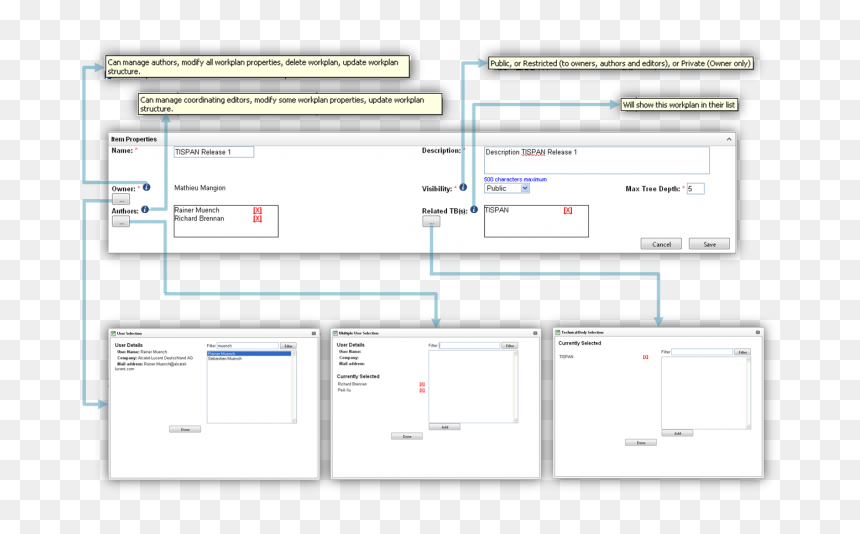Viewport: 860px width, 534px height.
Task: Click Done in Technical Body Selection window
Action: tap(641, 442)
